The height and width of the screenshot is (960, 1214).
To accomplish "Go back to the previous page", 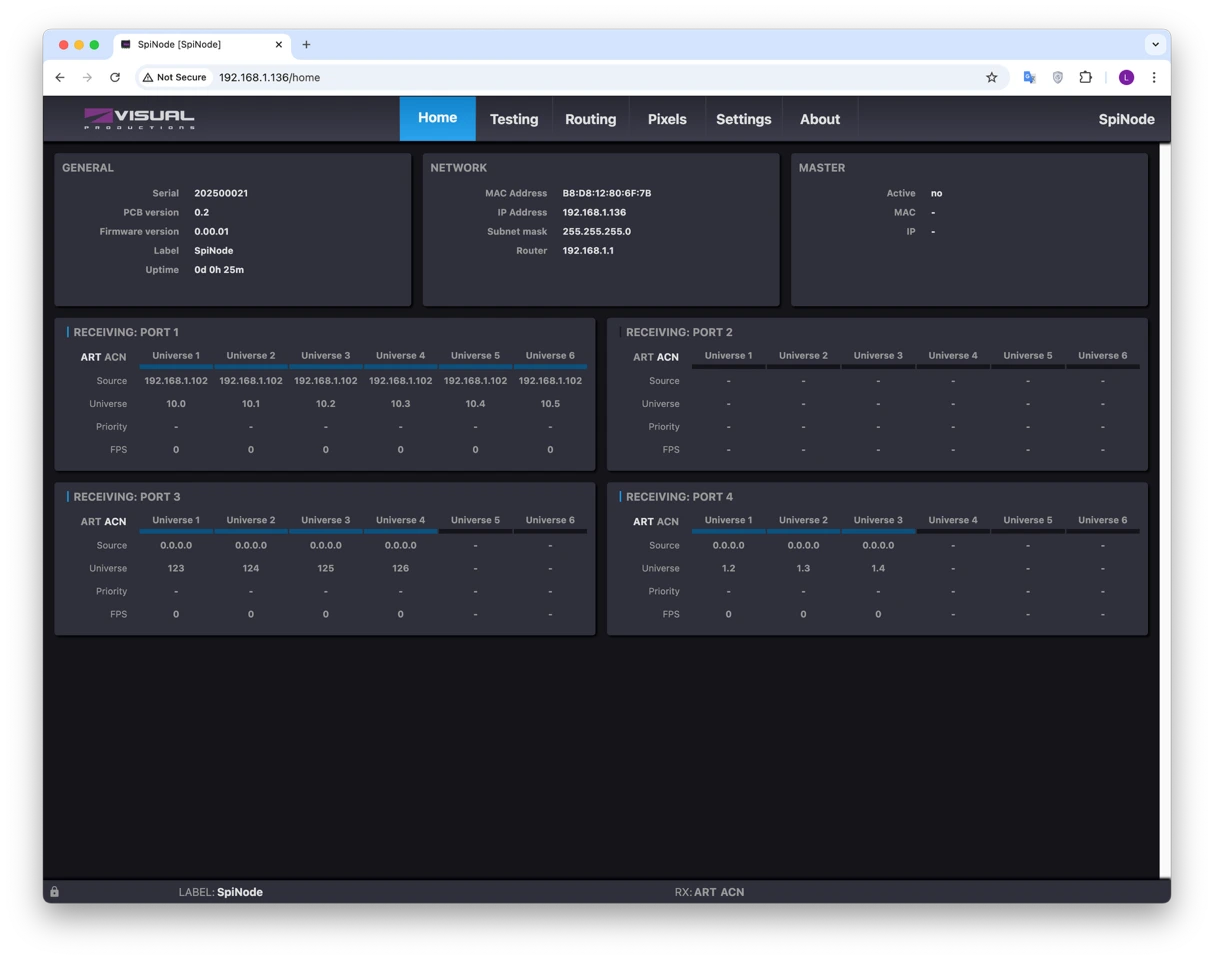I will tap(60, 77).
